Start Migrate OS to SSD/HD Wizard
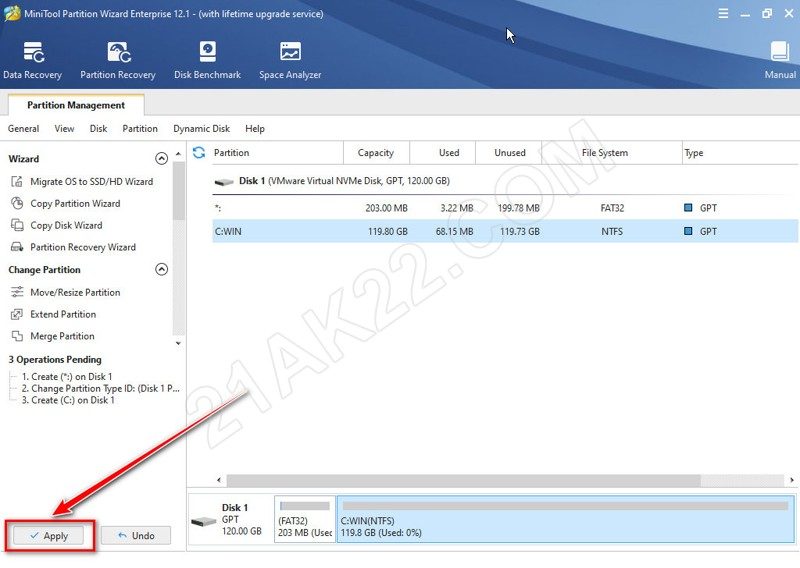Viewport: 800px width, 568px height. click(91, 182)
